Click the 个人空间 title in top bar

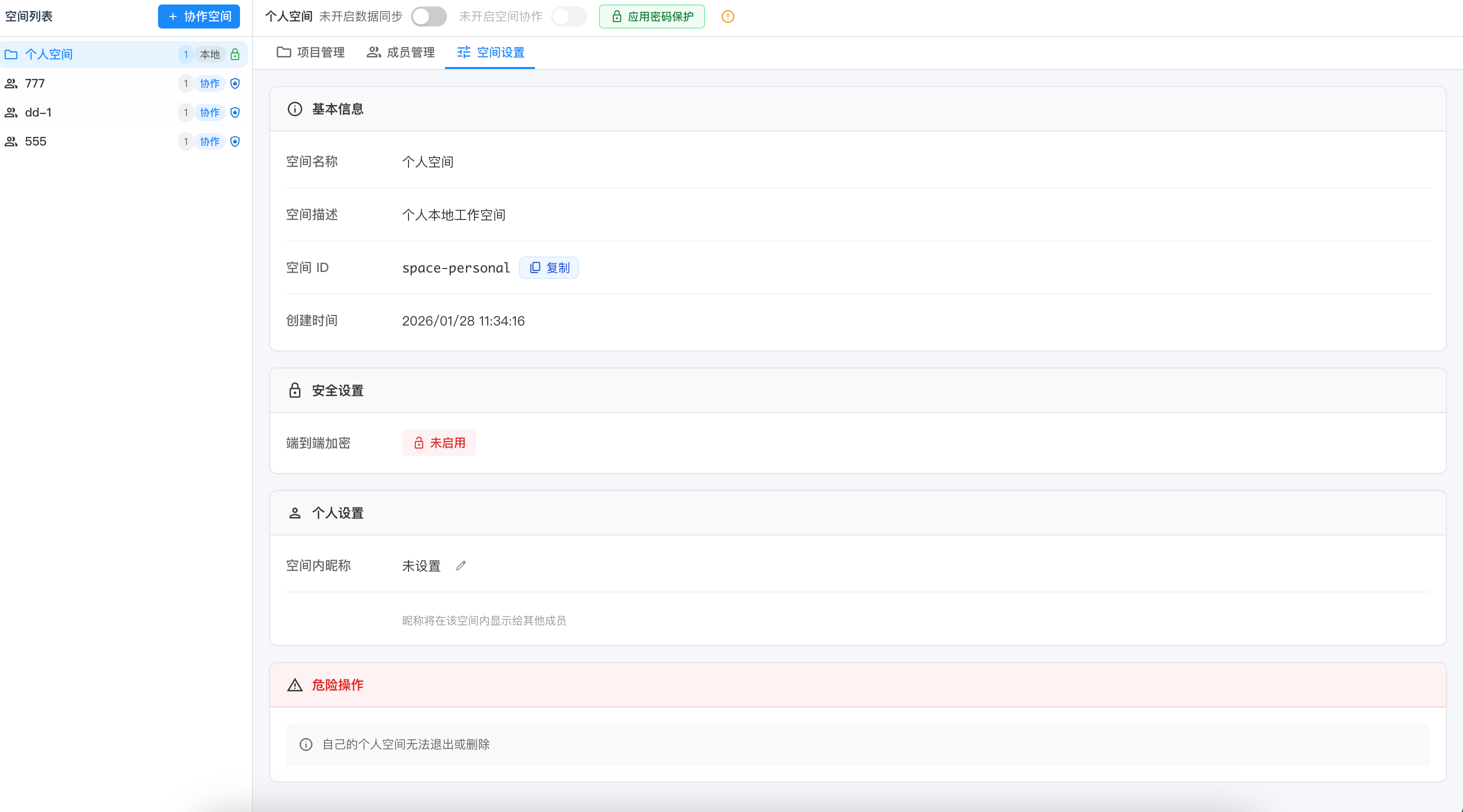point(288,16)
